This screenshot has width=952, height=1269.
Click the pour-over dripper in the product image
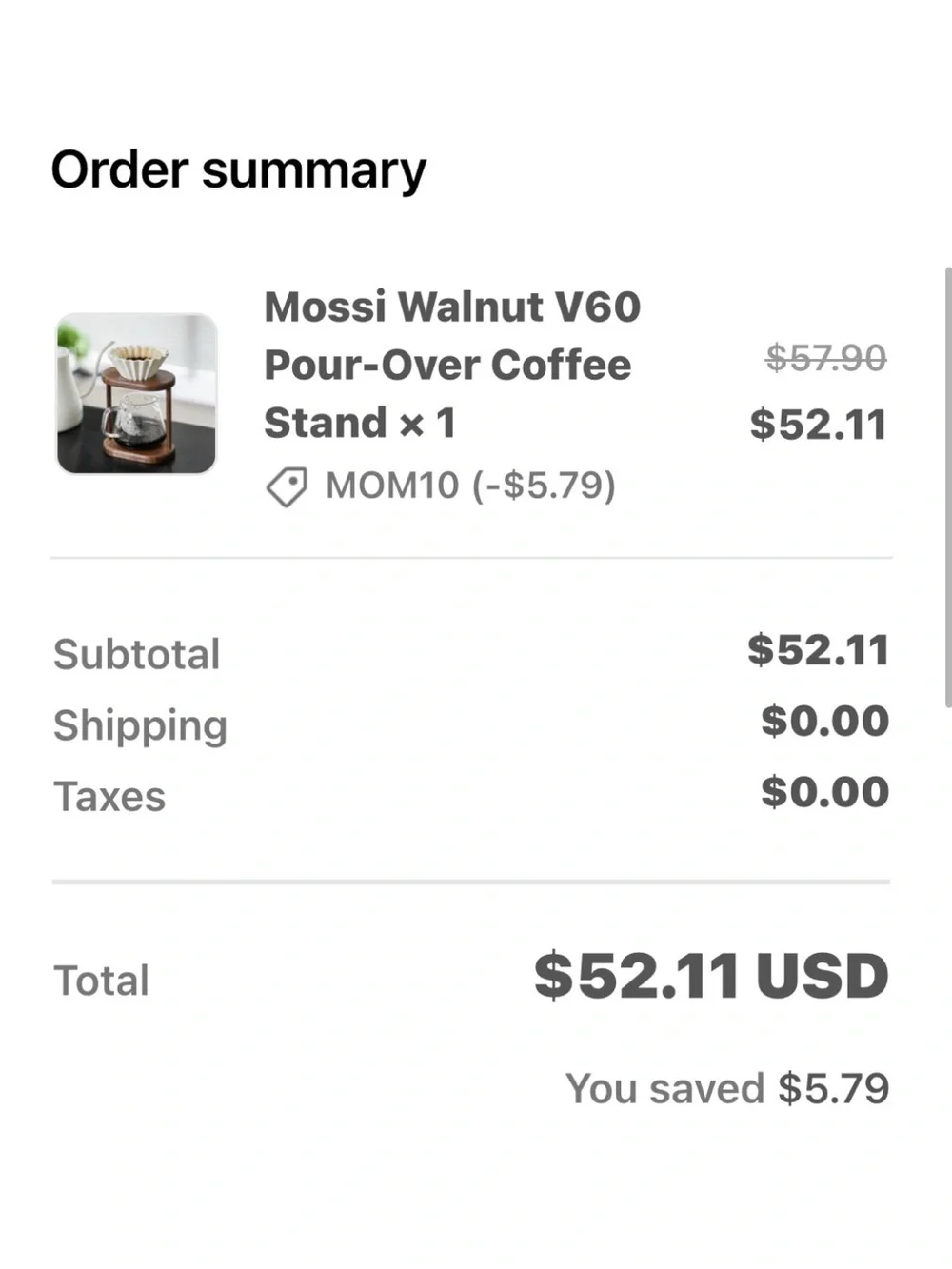point(137,362)
